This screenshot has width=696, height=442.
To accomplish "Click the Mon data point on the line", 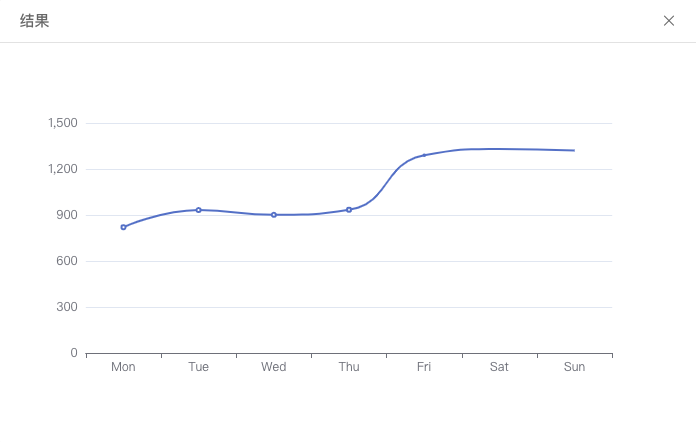I will point(124,227).
